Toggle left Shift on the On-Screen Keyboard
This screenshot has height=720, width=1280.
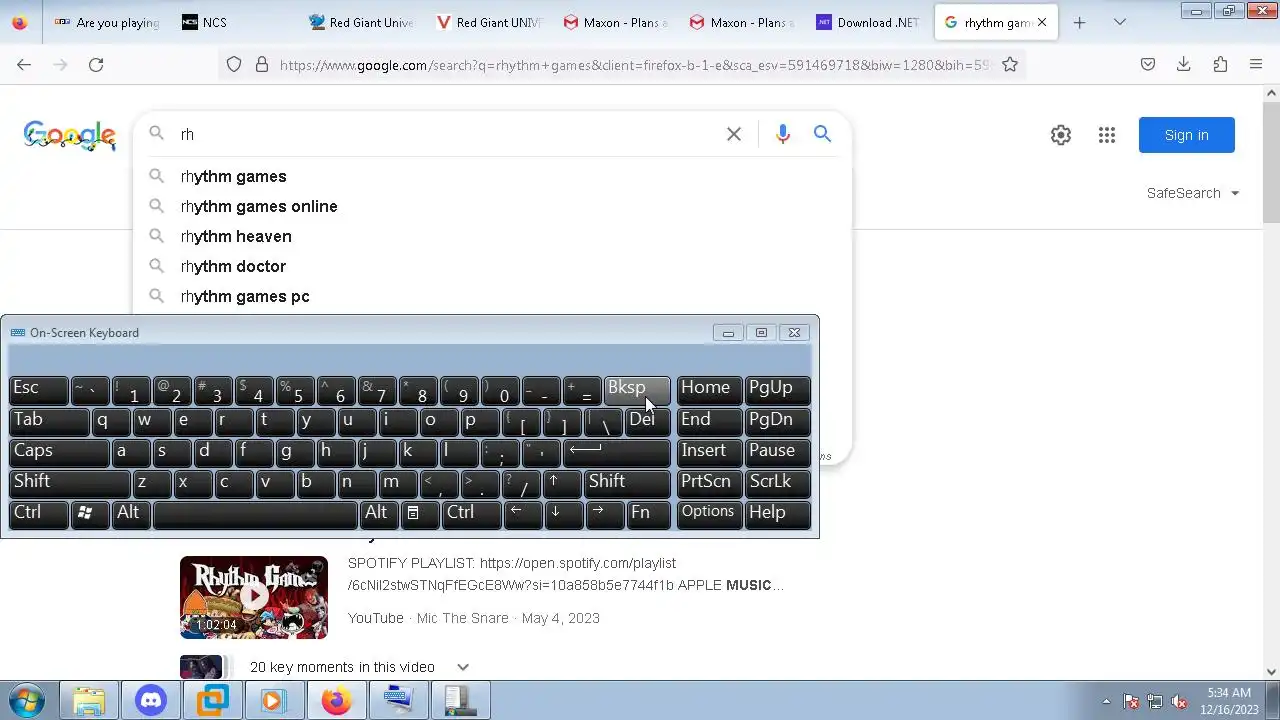tap(70, 483)
